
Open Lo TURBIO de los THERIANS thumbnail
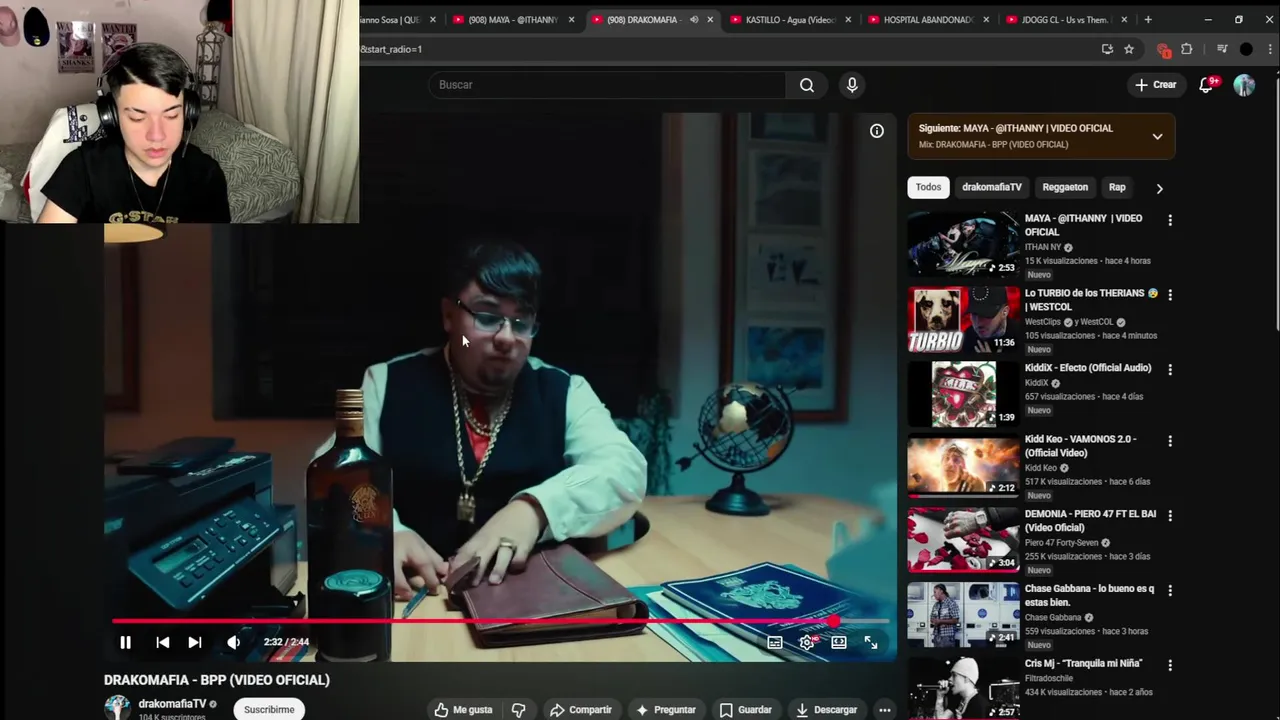[963, 319]
